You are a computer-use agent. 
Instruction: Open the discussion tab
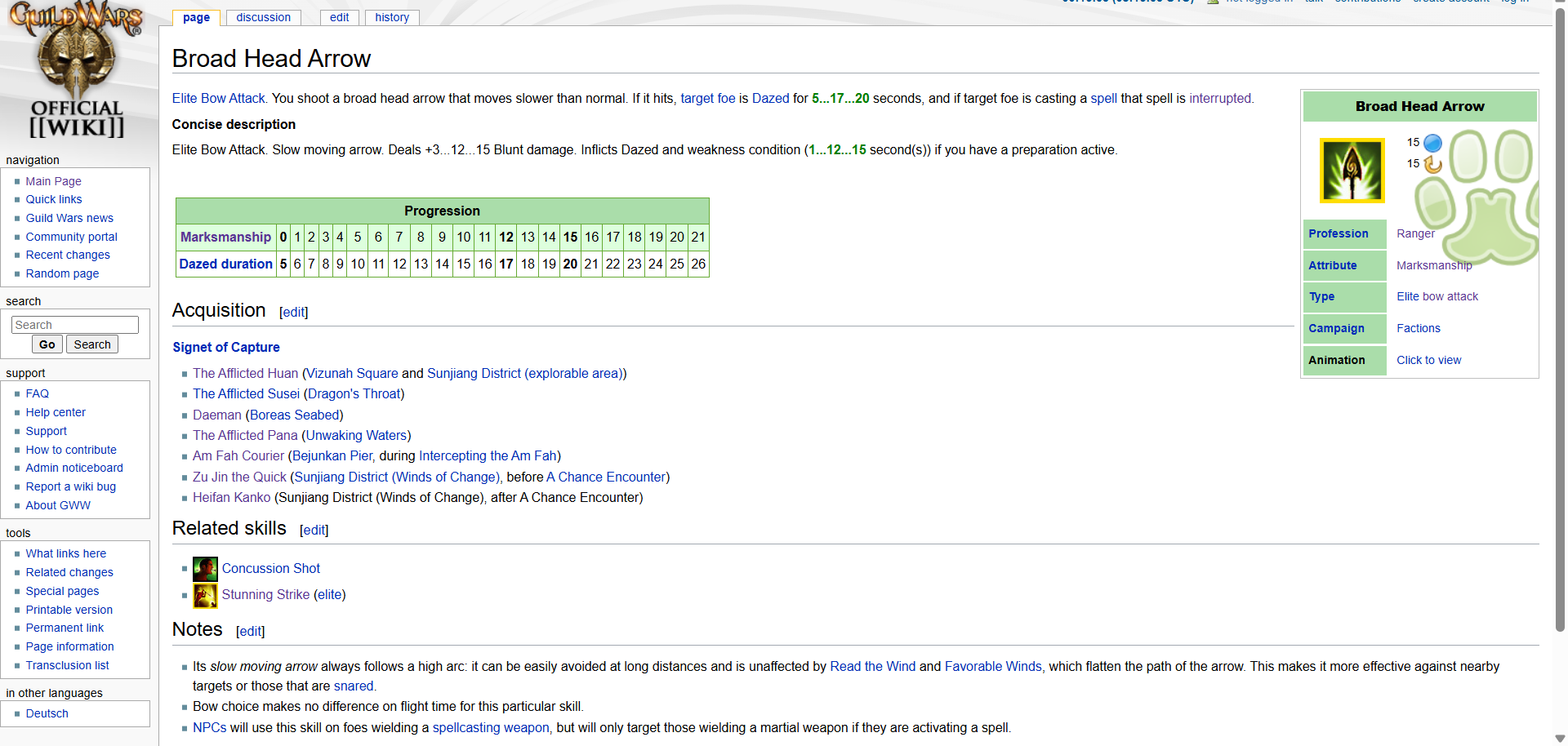(x=263, y=17)
